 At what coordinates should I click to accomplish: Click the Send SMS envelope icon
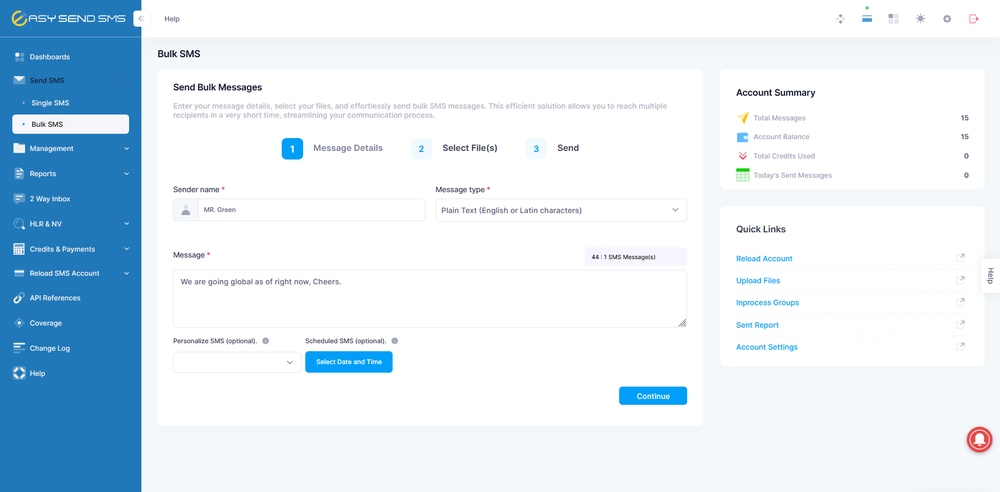[x=19, y=80]
